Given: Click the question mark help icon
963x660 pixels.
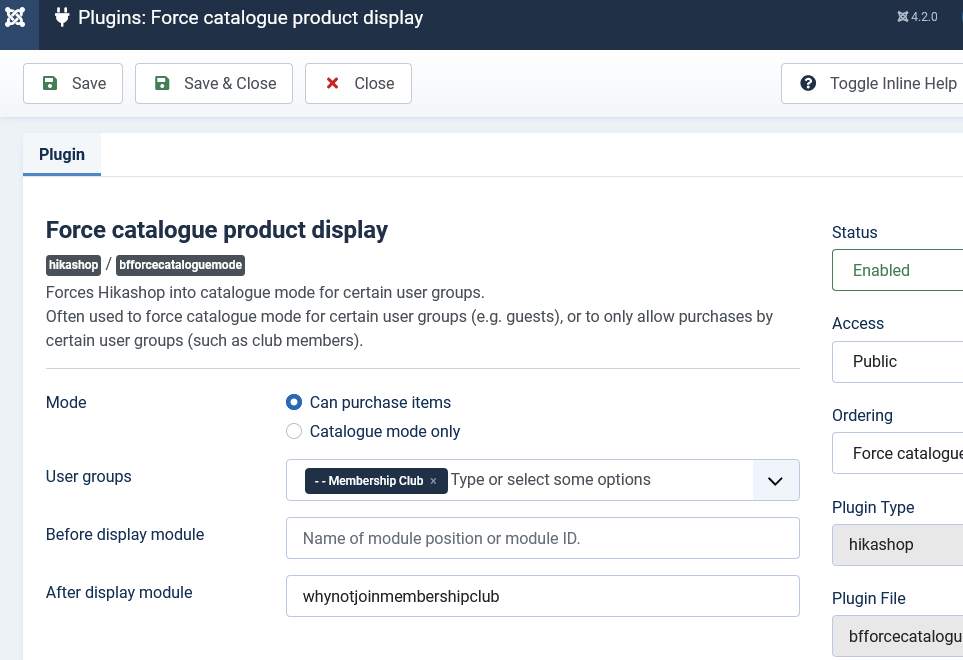Looking at the screenshot, I should click(x=808, y=83).
